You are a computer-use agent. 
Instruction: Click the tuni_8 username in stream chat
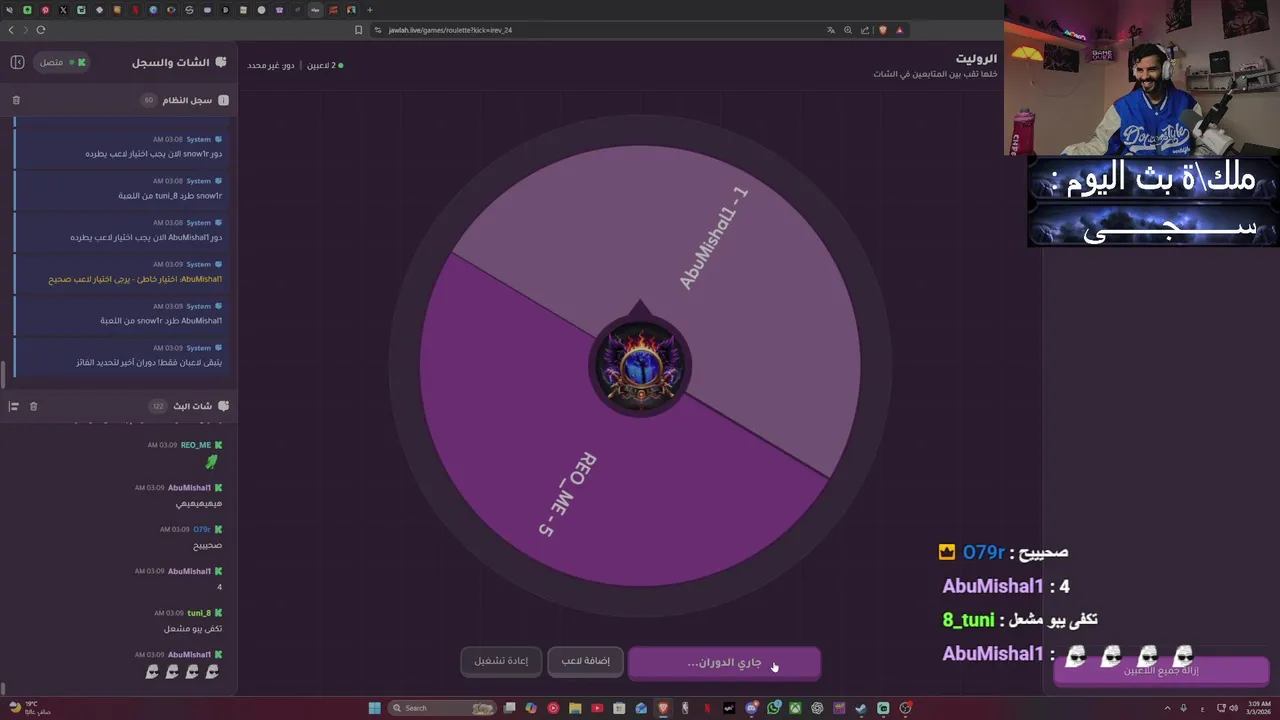[x=199, y=613]
